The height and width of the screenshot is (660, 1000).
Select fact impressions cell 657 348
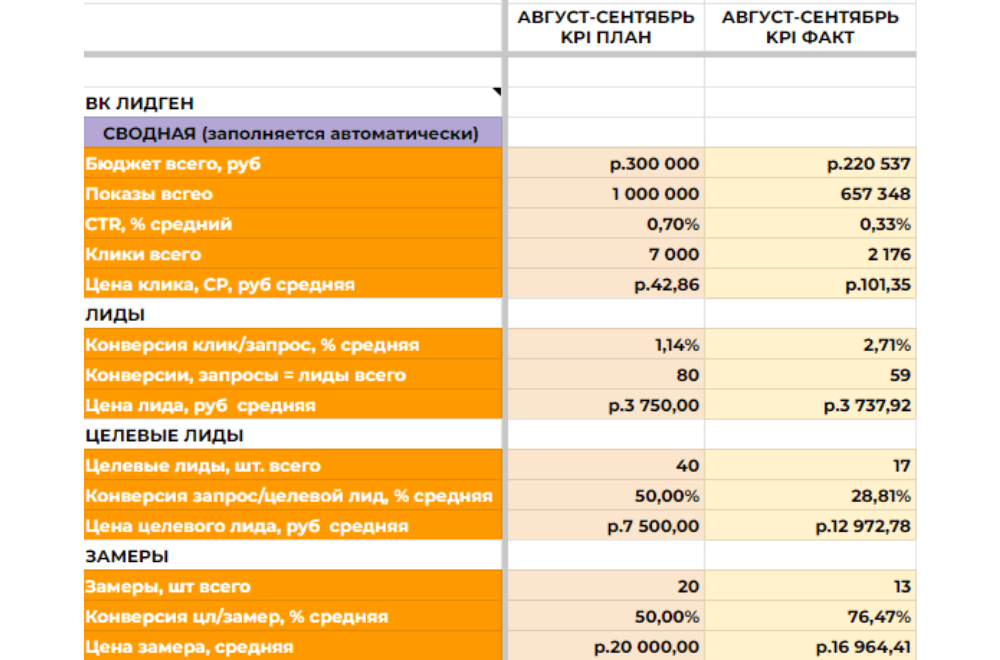pyautogui.click(x=810, y=193)
